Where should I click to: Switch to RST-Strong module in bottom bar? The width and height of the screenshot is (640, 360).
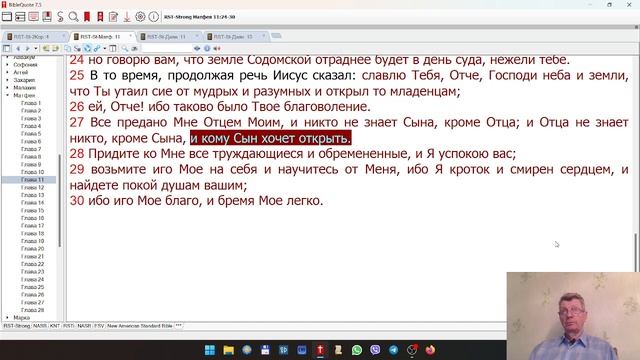(17, 326)
